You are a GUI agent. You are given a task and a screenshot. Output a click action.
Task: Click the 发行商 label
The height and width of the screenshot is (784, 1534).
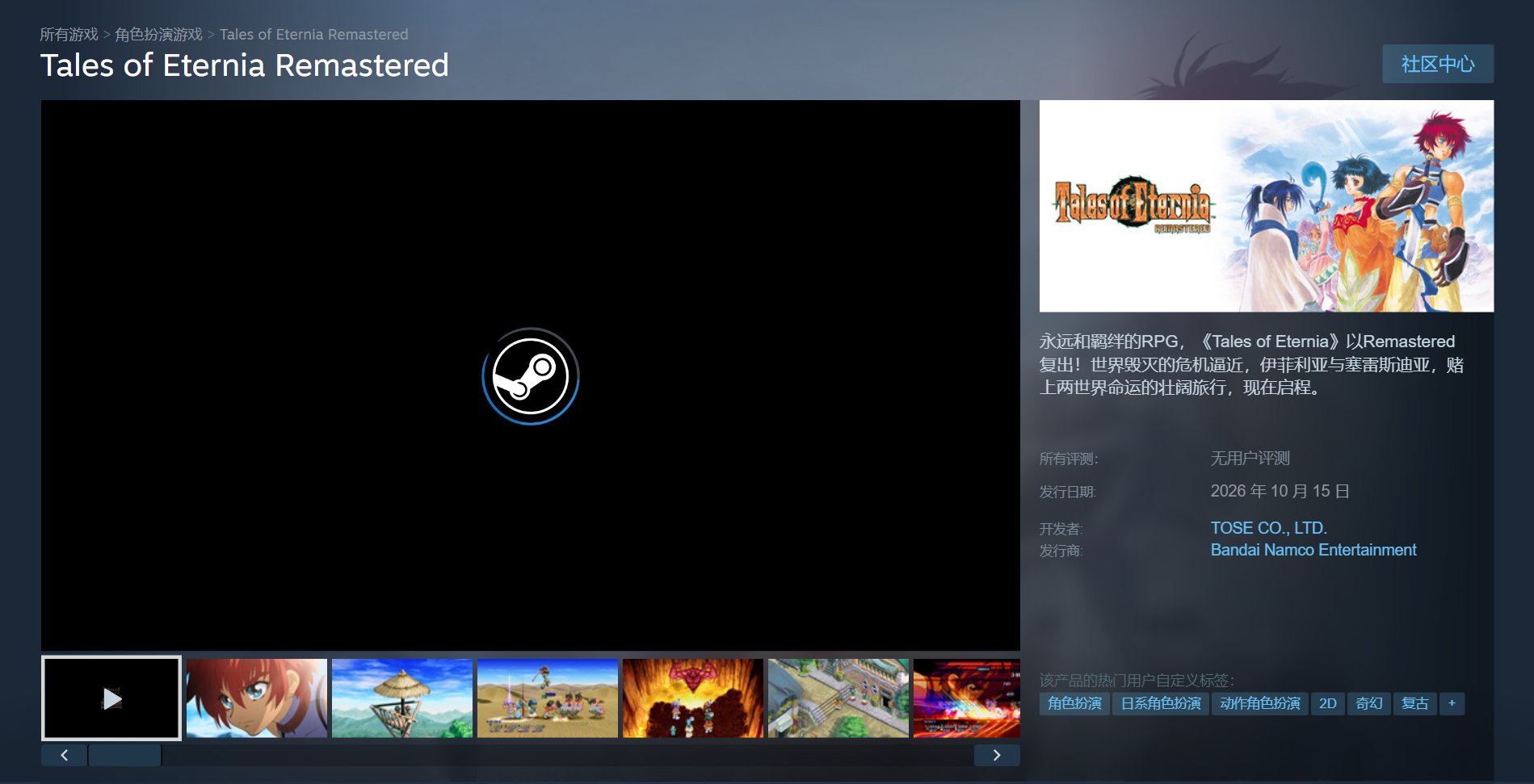point(1061,551)
